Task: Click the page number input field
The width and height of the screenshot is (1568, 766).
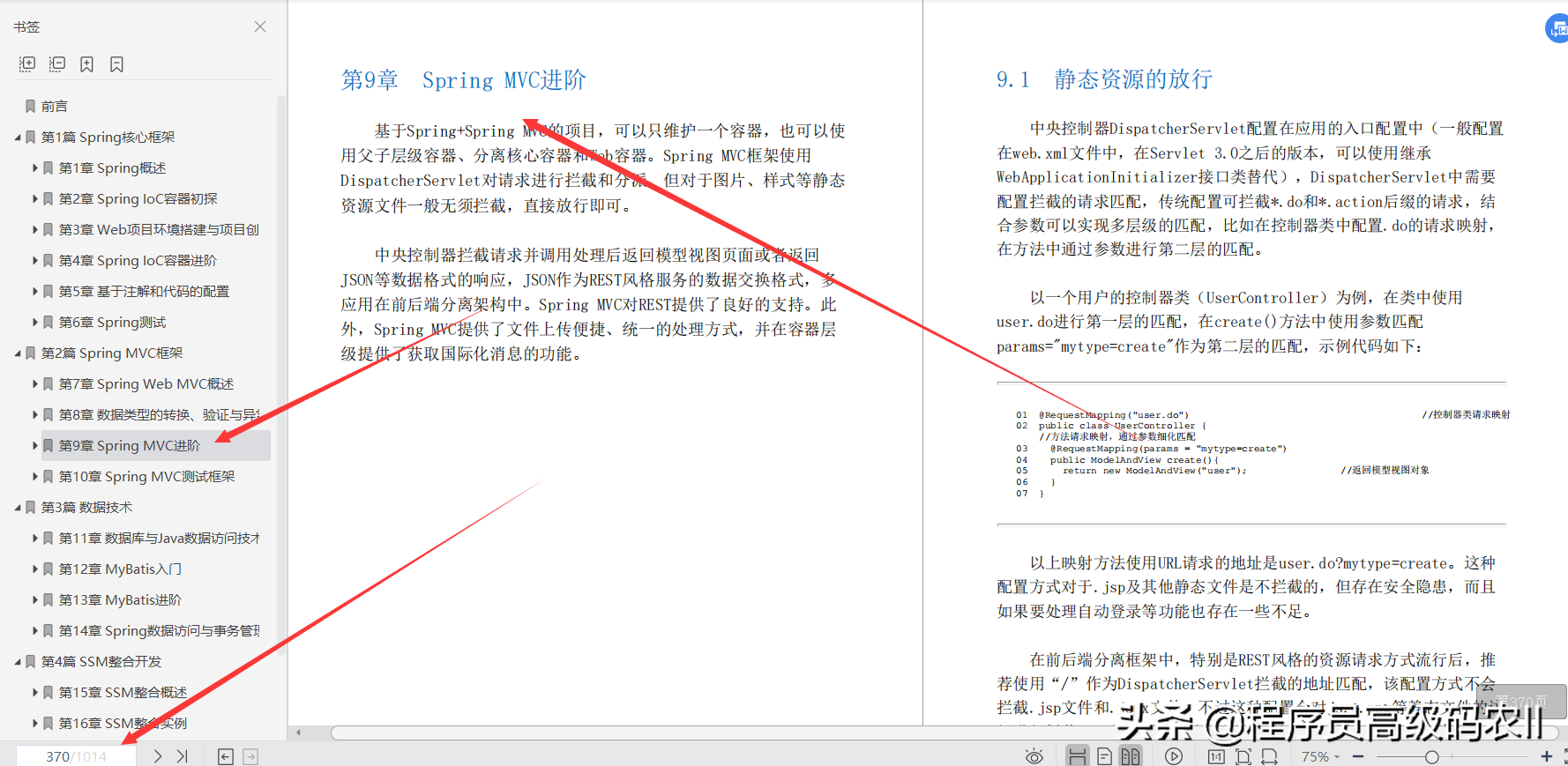Action: (77, 756)
